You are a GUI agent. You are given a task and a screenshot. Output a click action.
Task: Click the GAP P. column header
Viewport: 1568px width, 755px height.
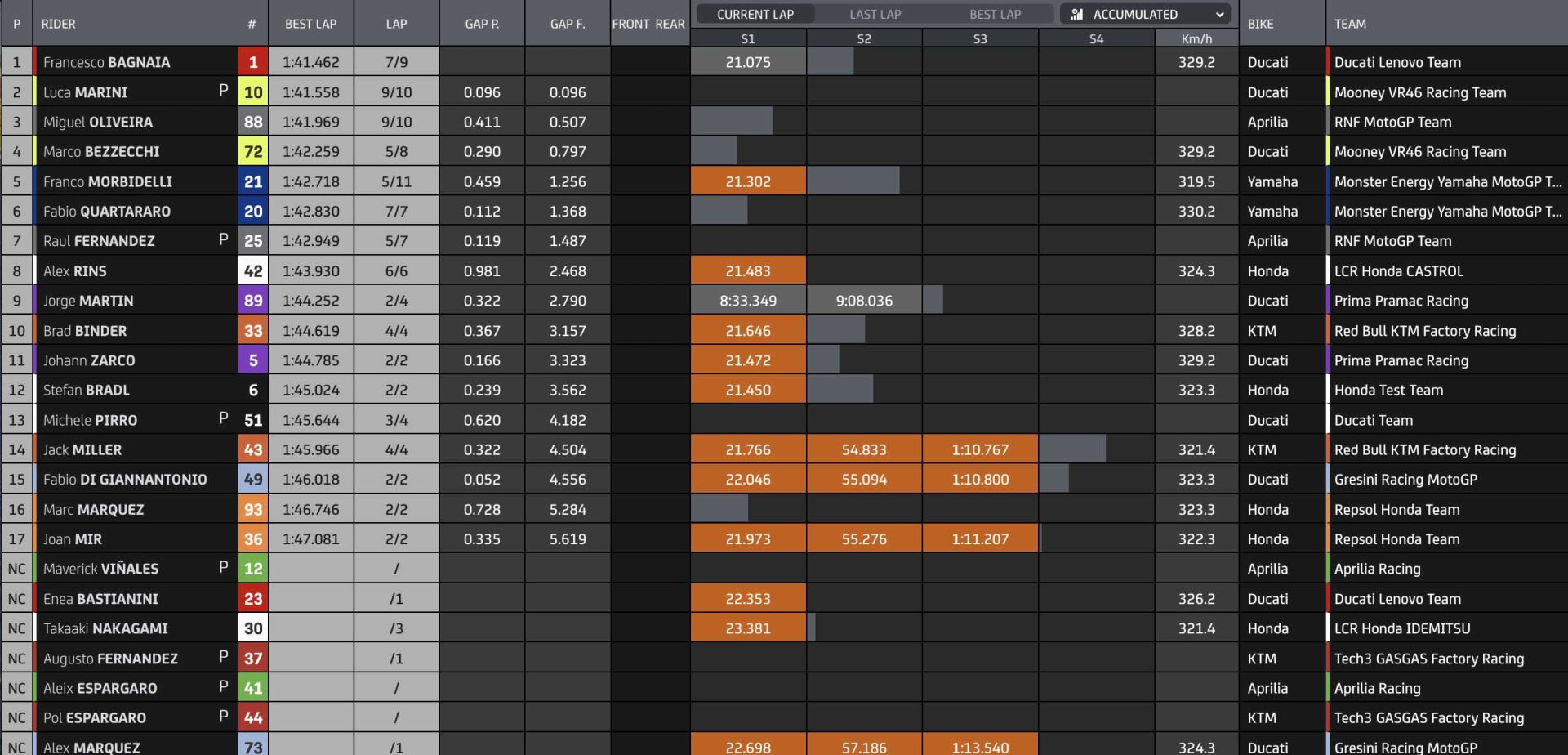[x=482, y=24]
